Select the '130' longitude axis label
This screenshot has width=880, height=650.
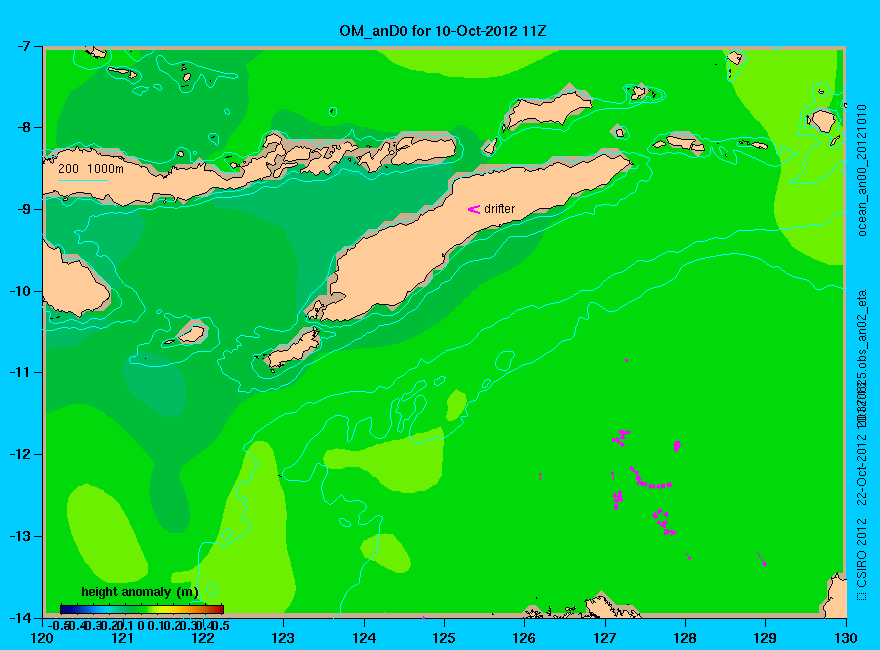[846, 638]
